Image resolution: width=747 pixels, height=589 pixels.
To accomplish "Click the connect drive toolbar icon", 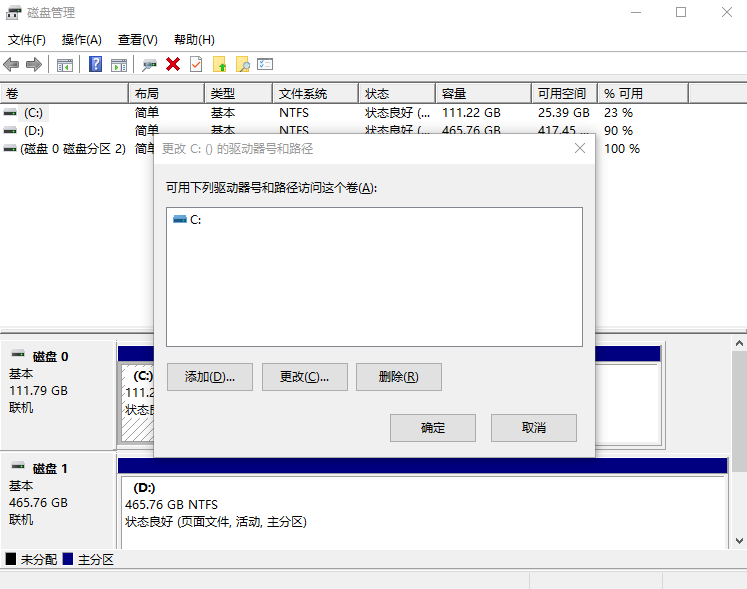I will click(x=149, y=65).
